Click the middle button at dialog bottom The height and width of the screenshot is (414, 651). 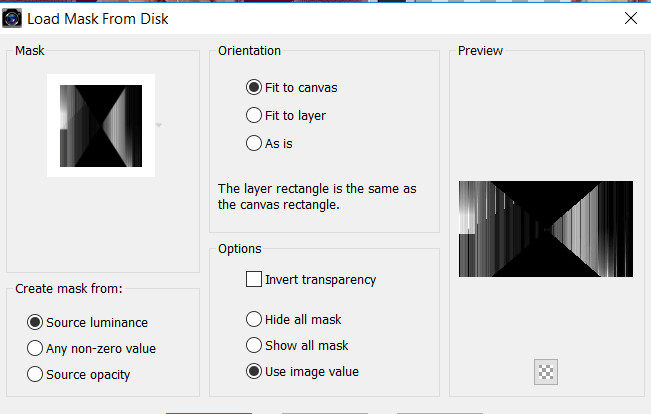click(325, 410)
